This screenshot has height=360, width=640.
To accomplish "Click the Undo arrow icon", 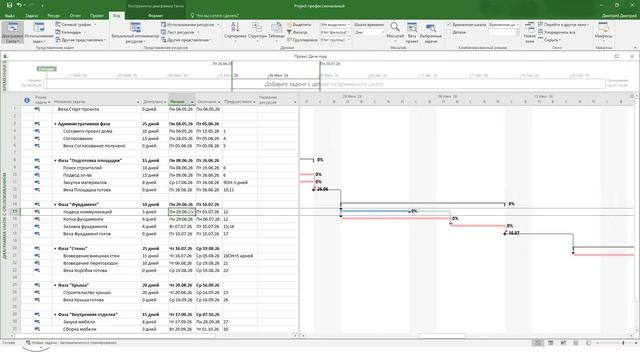I will pos(19,5).
